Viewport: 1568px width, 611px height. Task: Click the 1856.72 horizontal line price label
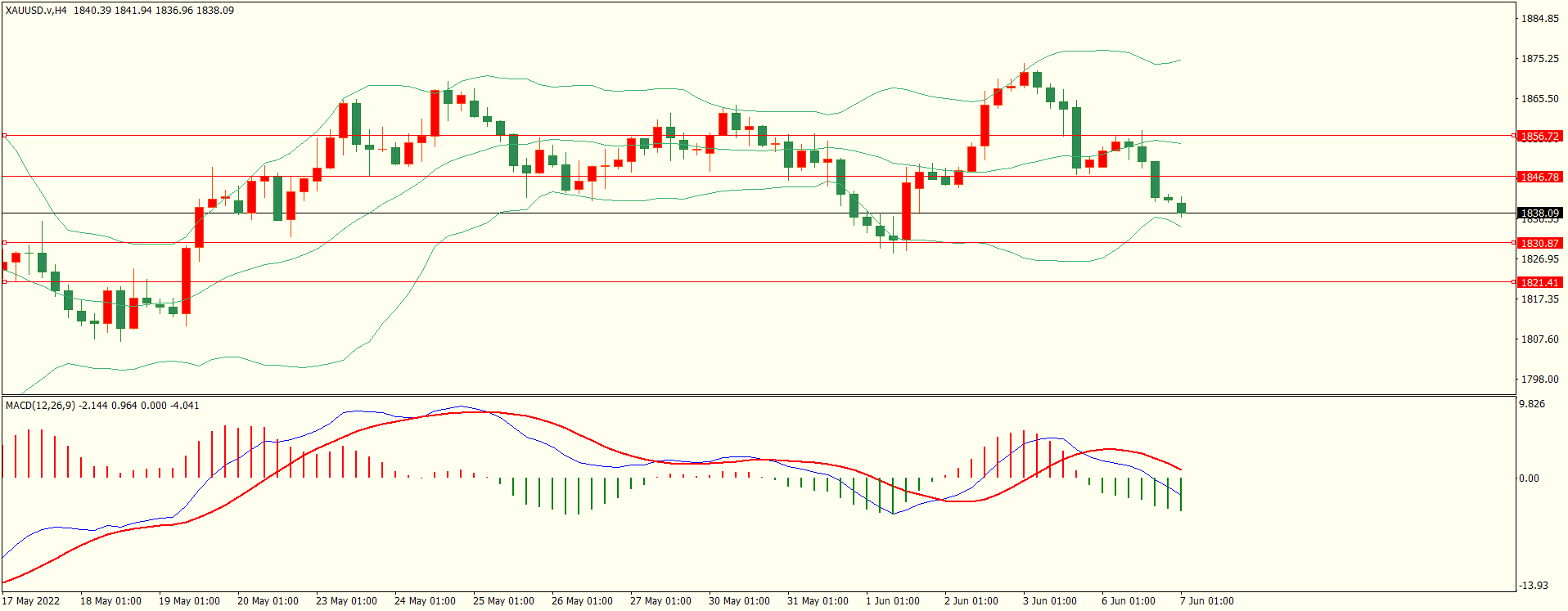coord(1539,137)
